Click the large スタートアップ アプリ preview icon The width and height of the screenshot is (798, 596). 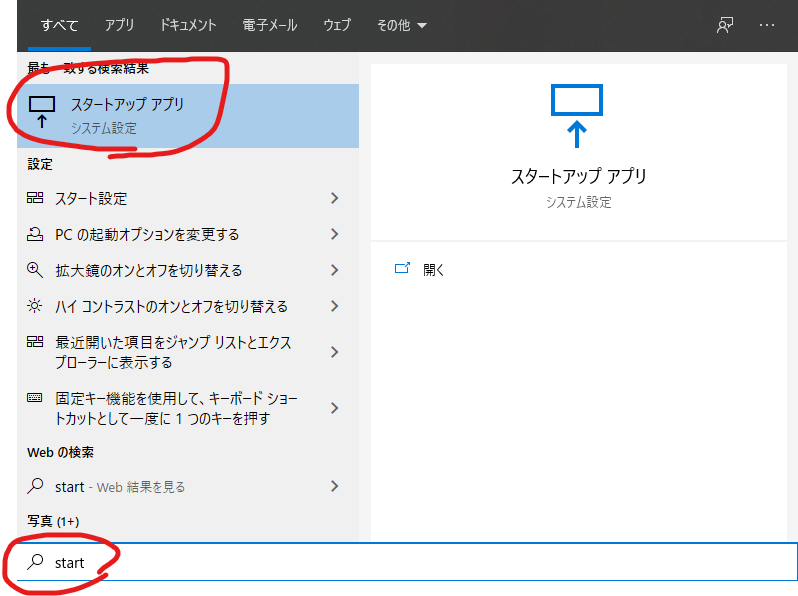[577, 116]
